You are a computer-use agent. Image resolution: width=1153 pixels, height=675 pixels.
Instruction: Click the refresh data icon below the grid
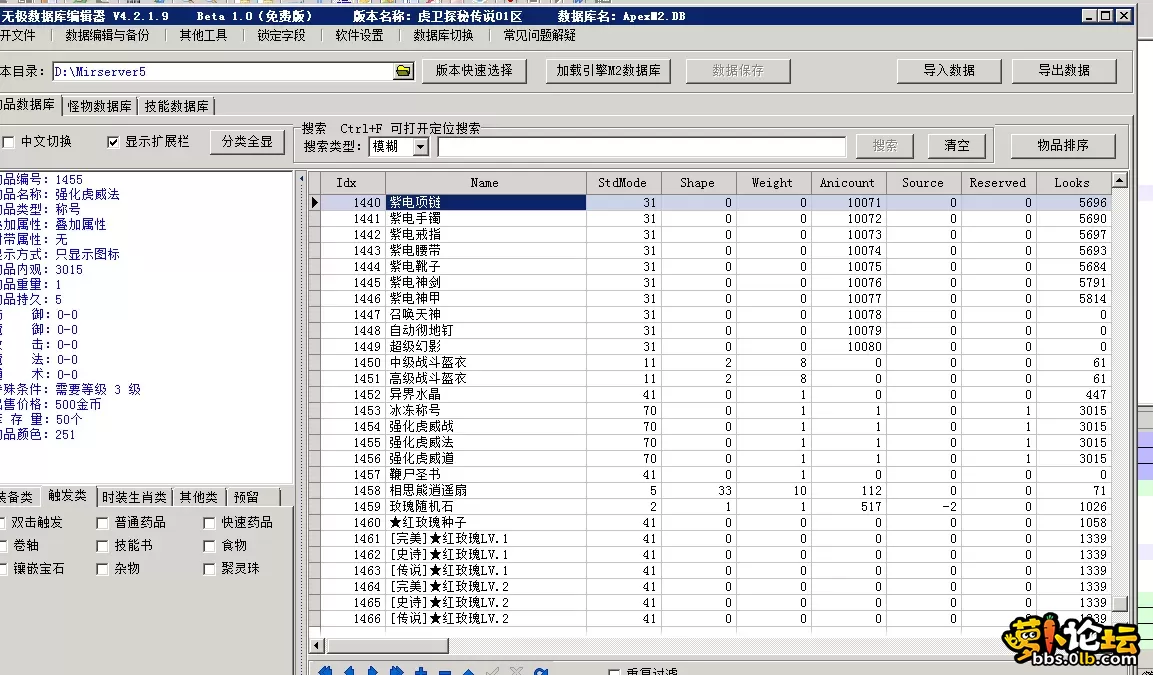coord(540,670)
